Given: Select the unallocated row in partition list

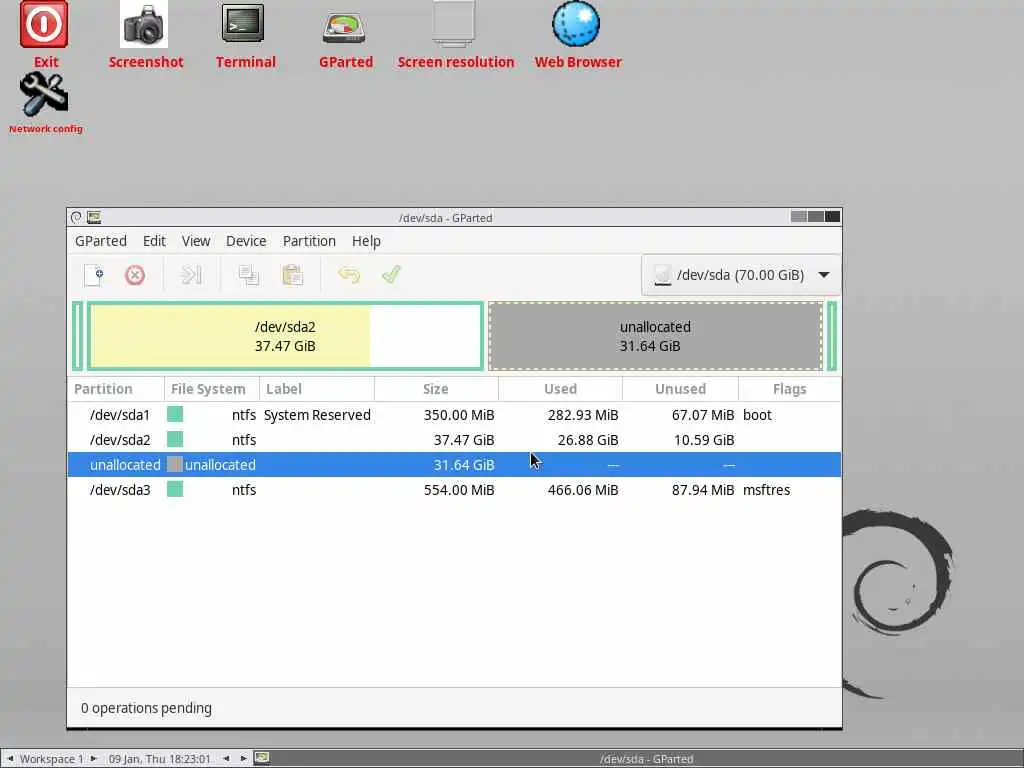Looking at the screenshot, I should [455, 465].
